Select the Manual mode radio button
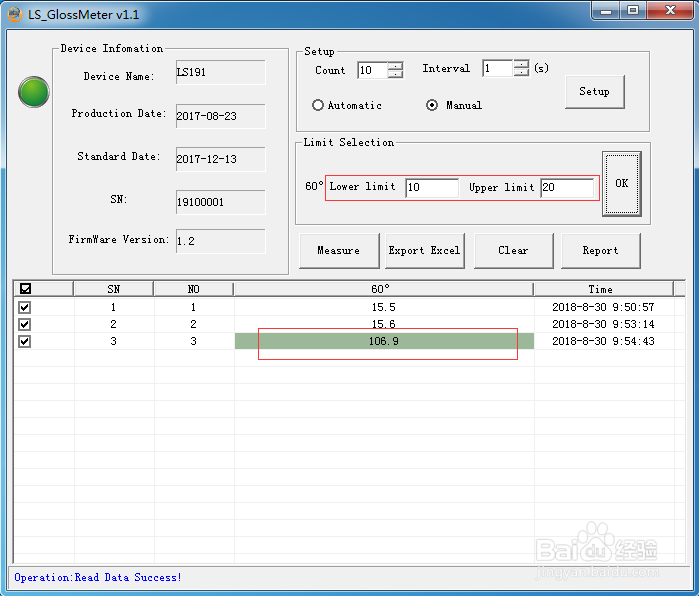 pyautogui.click(x=432, y=105)
